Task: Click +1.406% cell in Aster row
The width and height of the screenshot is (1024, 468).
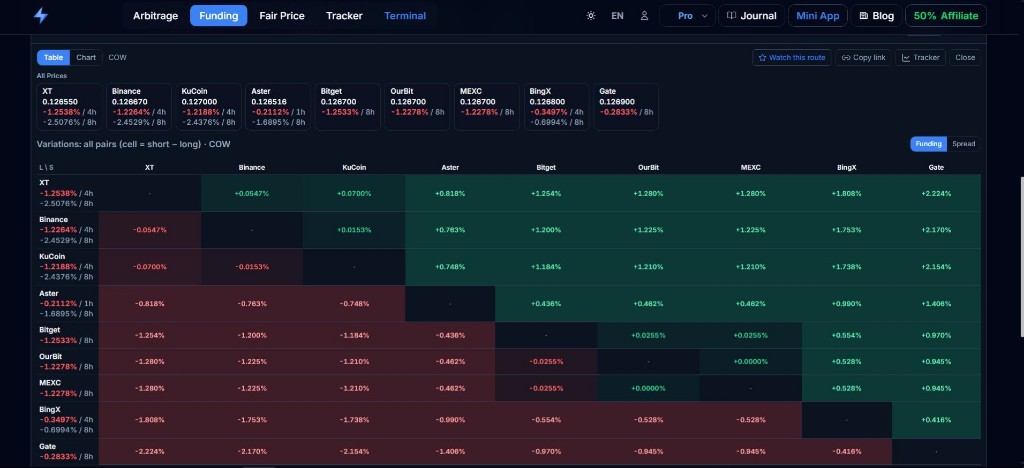Action: click(x=936, y=304)
